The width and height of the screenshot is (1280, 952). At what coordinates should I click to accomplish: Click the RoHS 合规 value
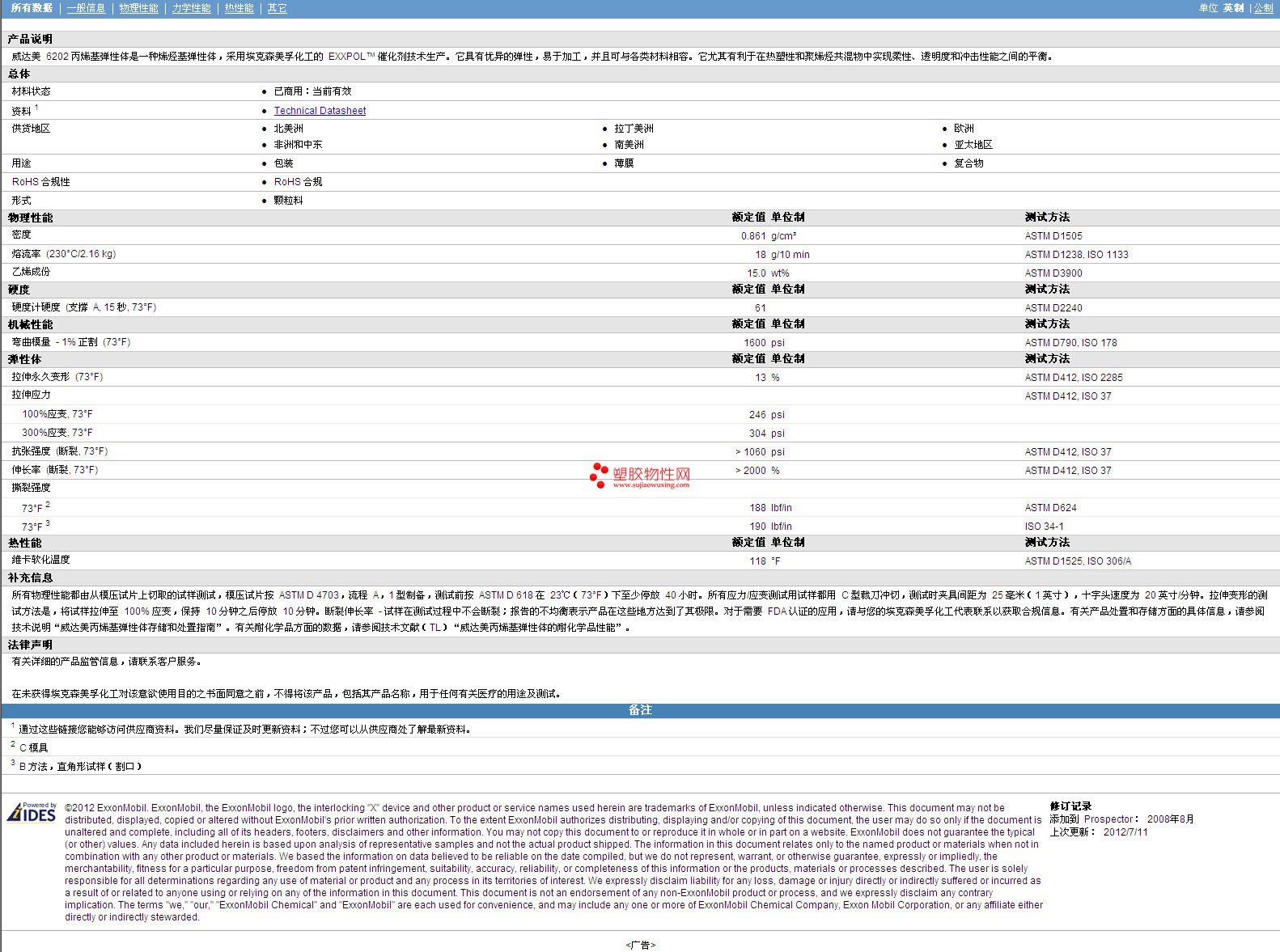click(298, 182)
